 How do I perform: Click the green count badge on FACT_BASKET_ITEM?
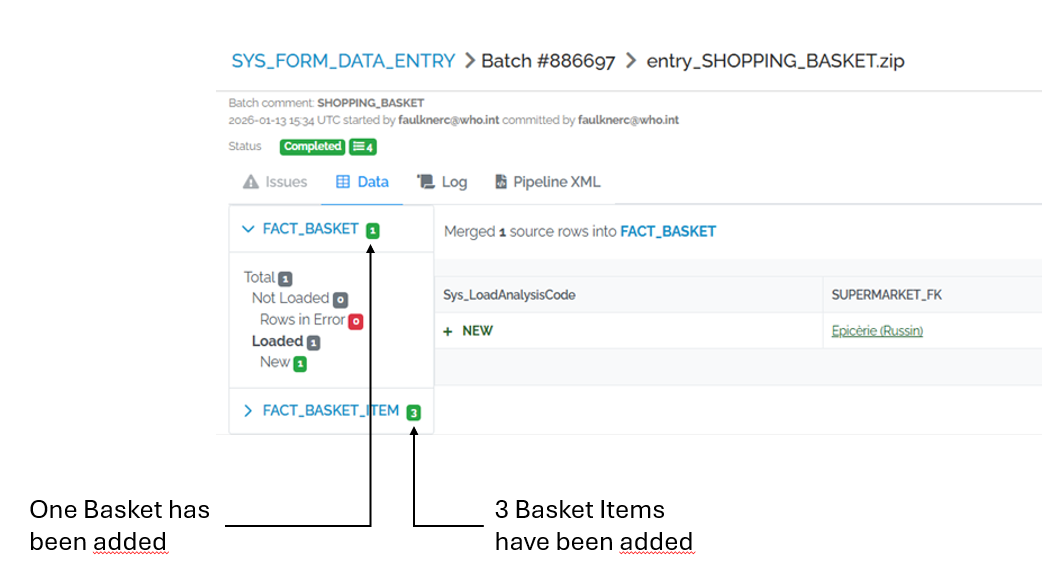pyautogui.click(x=414, y=410)
